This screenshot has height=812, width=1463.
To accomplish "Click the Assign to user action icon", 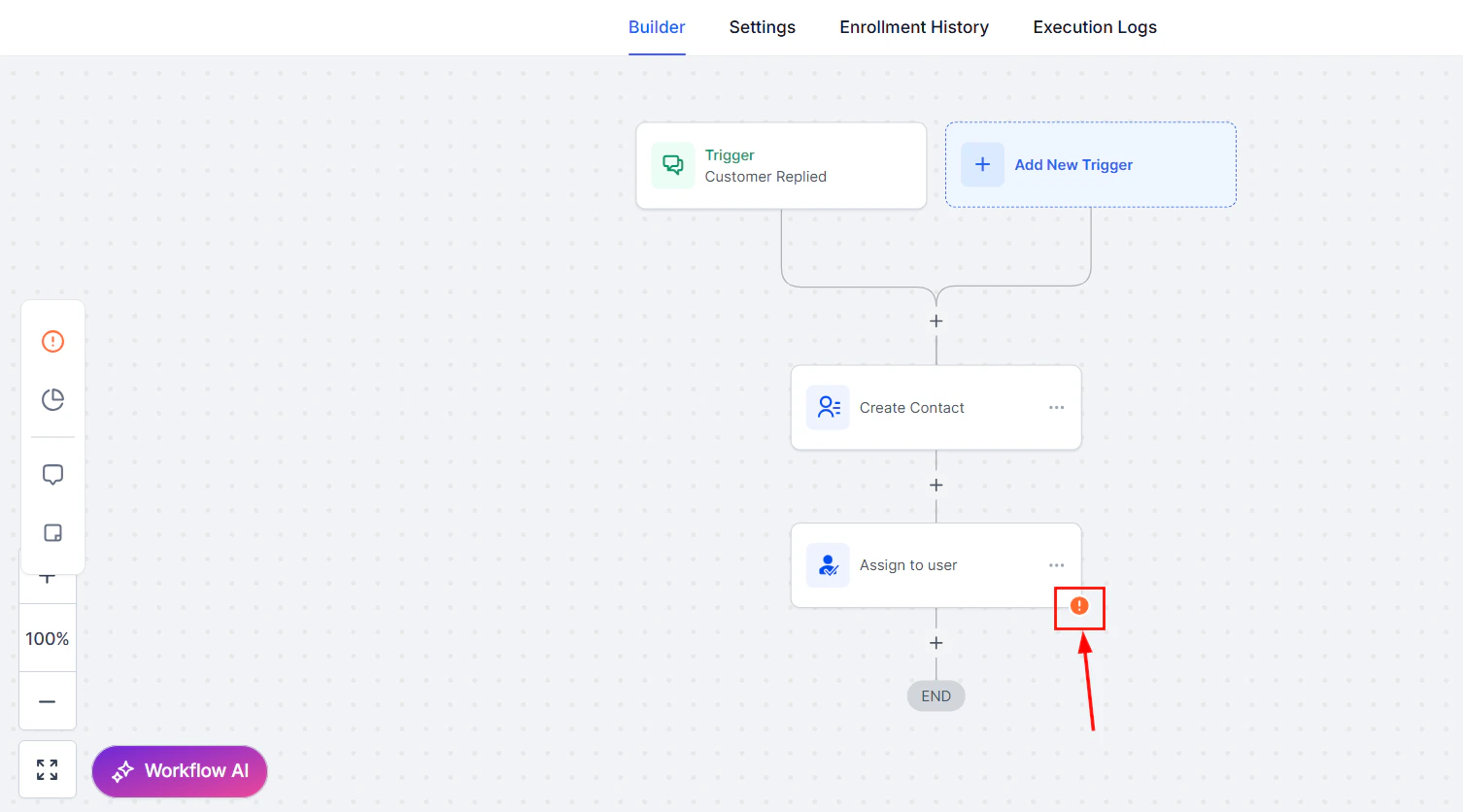I will tap(828, 564).
